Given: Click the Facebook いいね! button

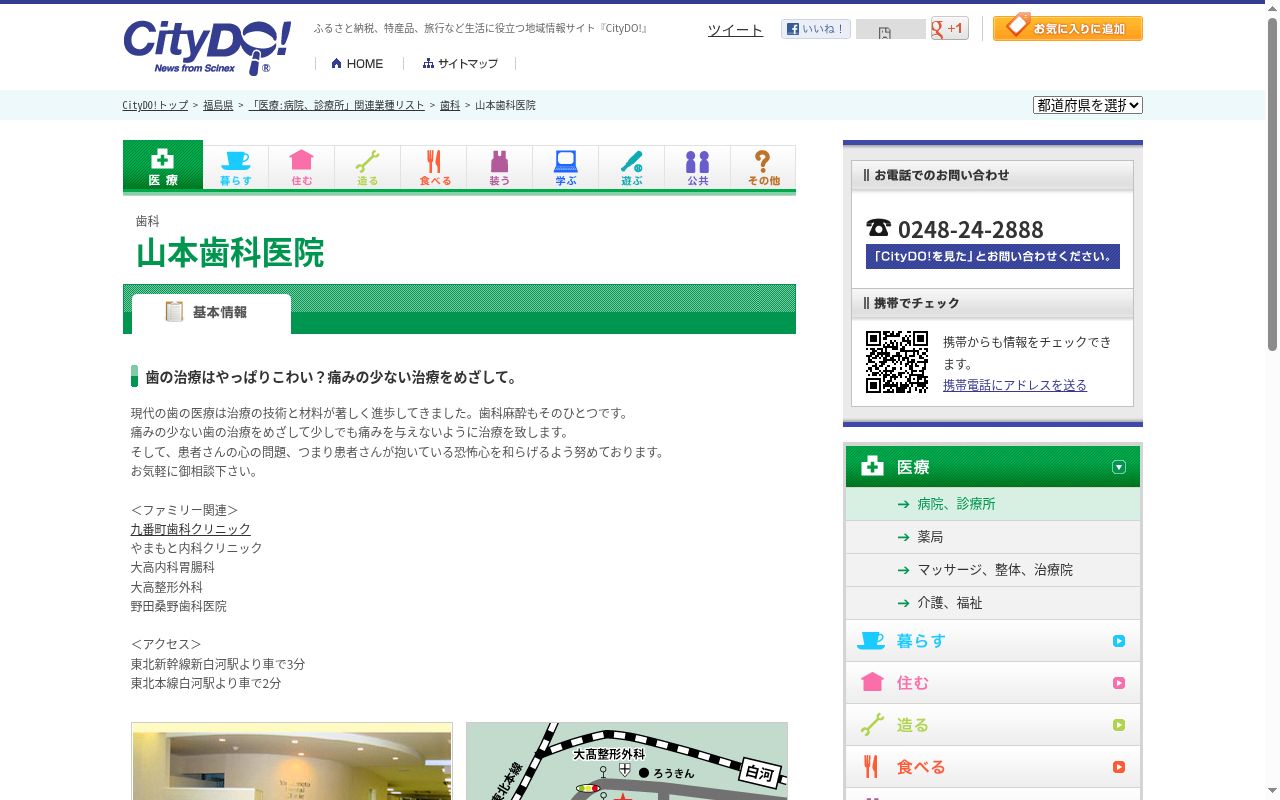Looking at the screenshot, I should (x=816, y=29).
